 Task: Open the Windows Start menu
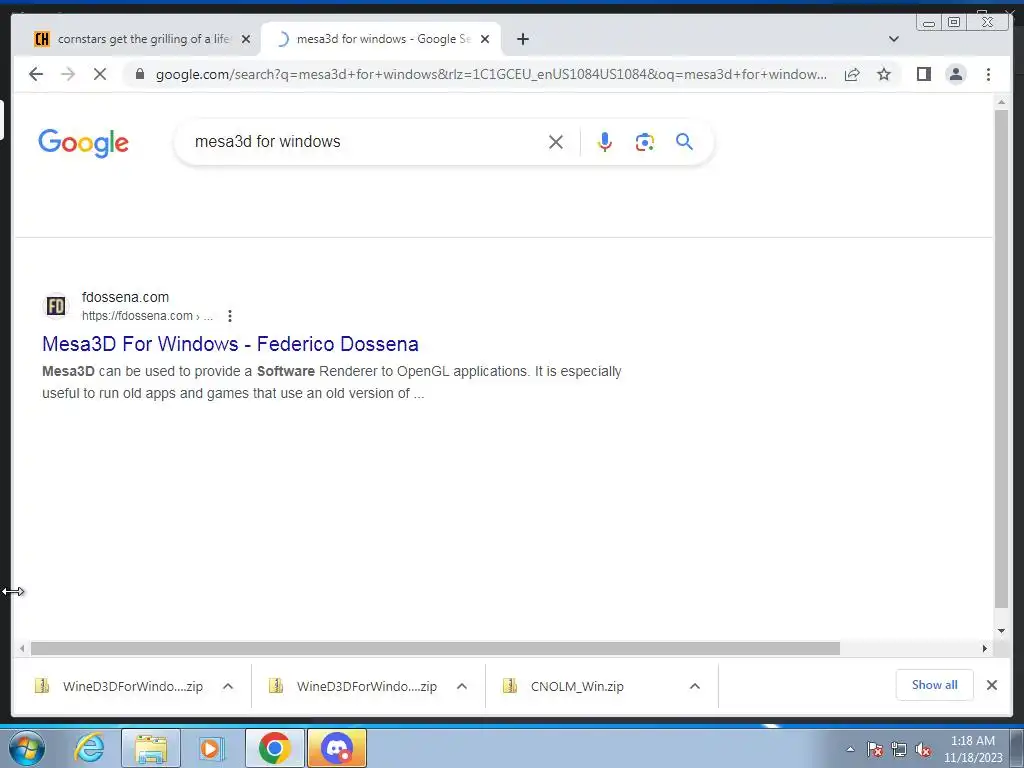pos(27,748)
